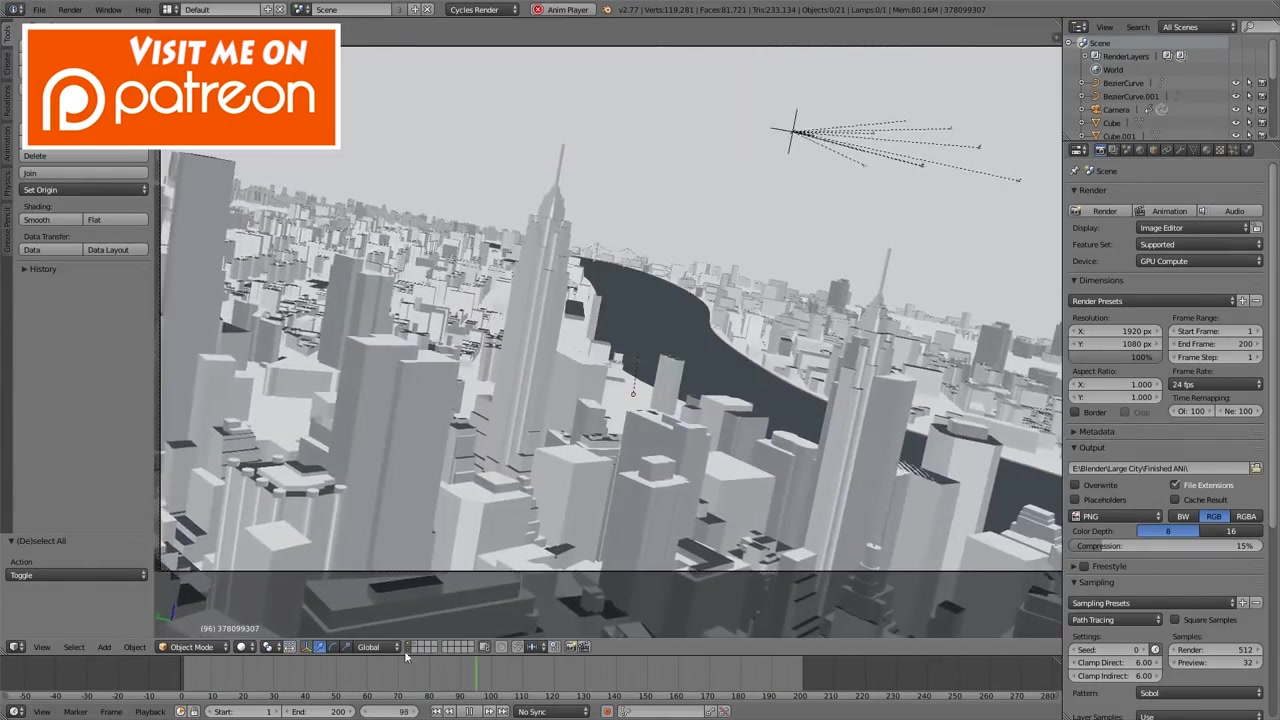Click the output path folder browse icon

point(1256,468)
